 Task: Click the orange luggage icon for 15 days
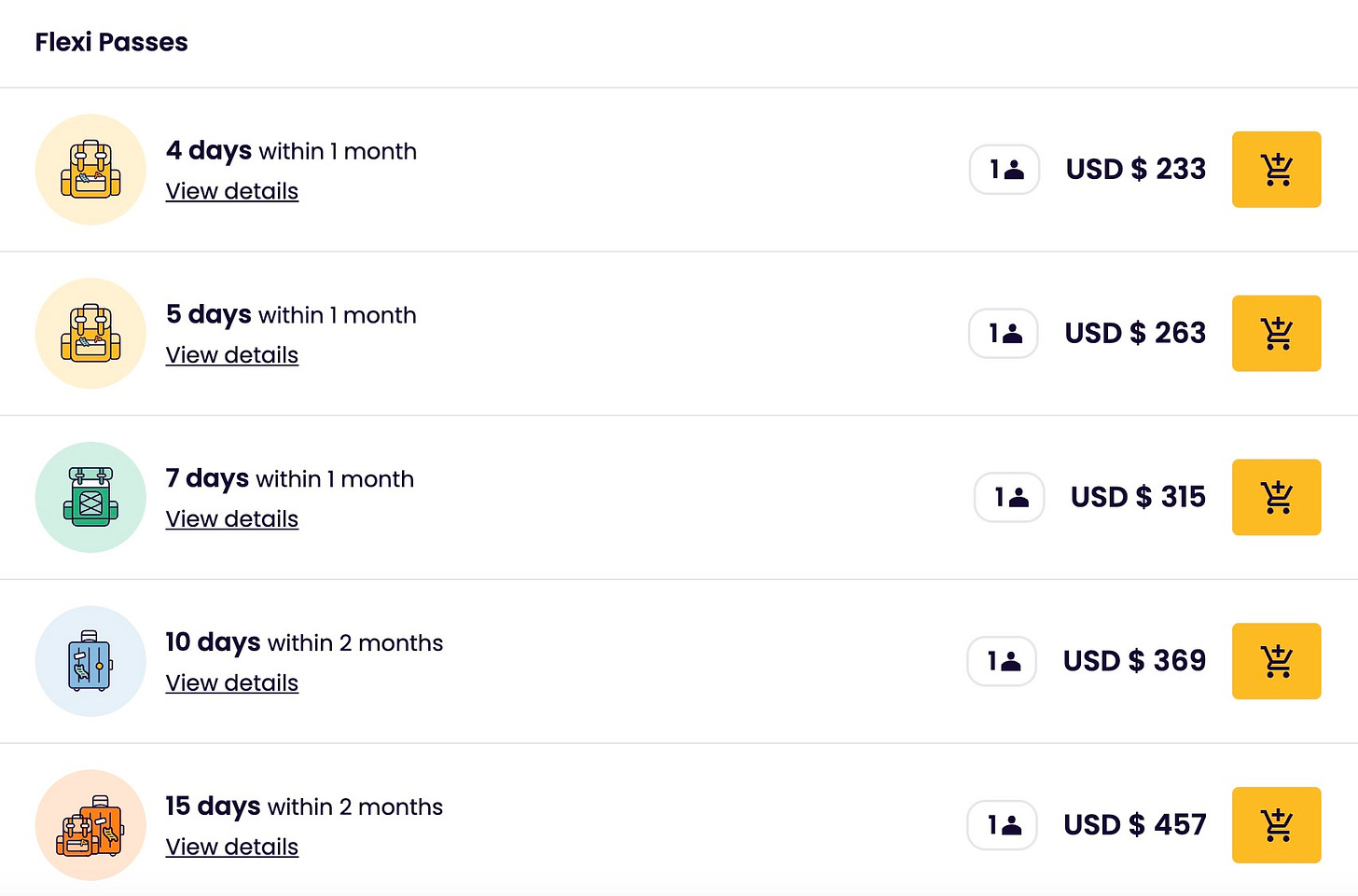pyautogui.click(x=90, y=825)
